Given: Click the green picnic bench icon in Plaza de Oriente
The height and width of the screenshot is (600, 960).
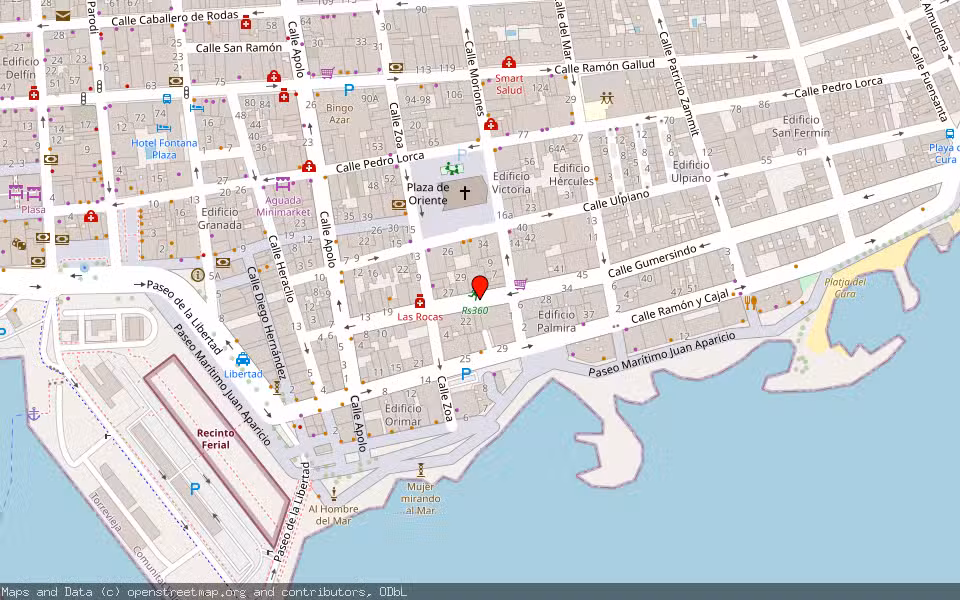Looking at the screenshot, I should [452, 168].
